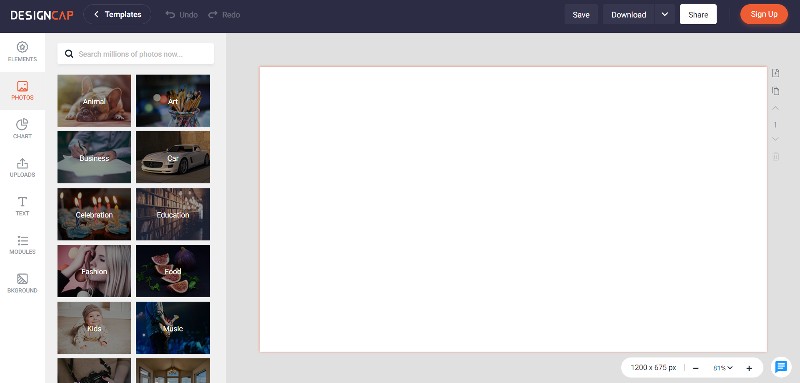Zoom in with the plus button
This screenshot has width=800, height=383.
[749, 368]
